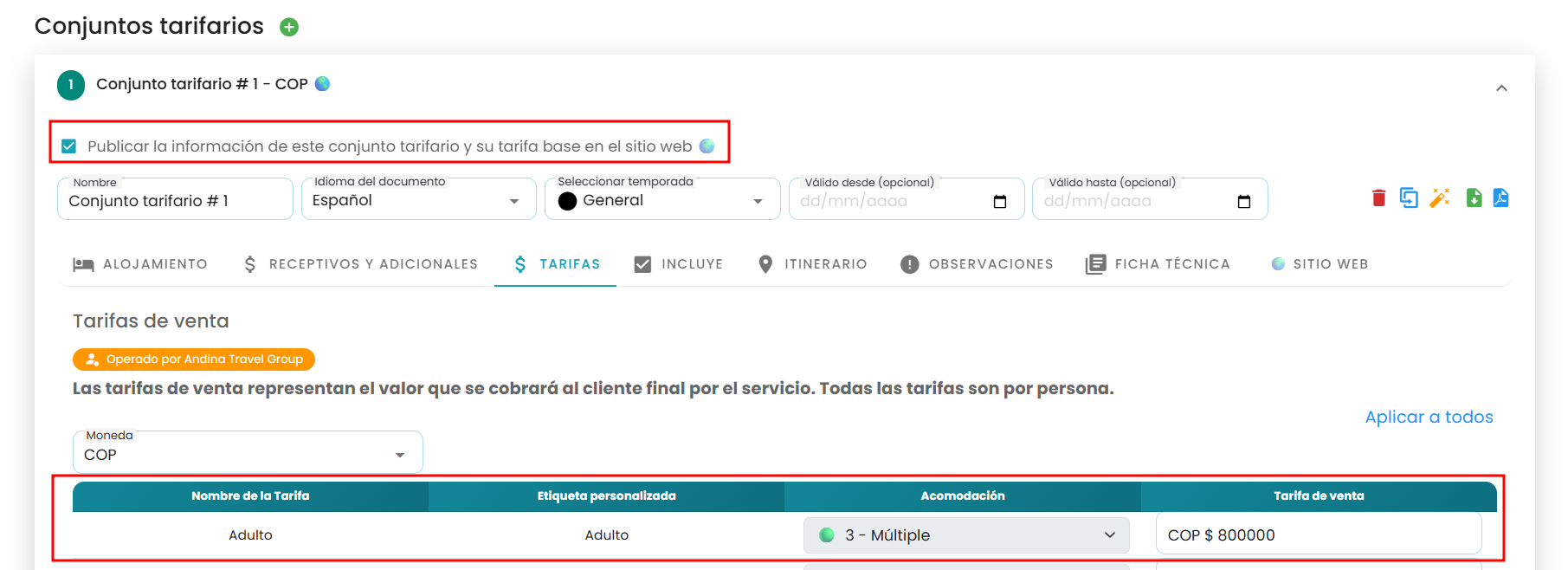The image size is (1568, 570).
Task: Open the Idioma del documento dropdown
Action: pos(418,199)
